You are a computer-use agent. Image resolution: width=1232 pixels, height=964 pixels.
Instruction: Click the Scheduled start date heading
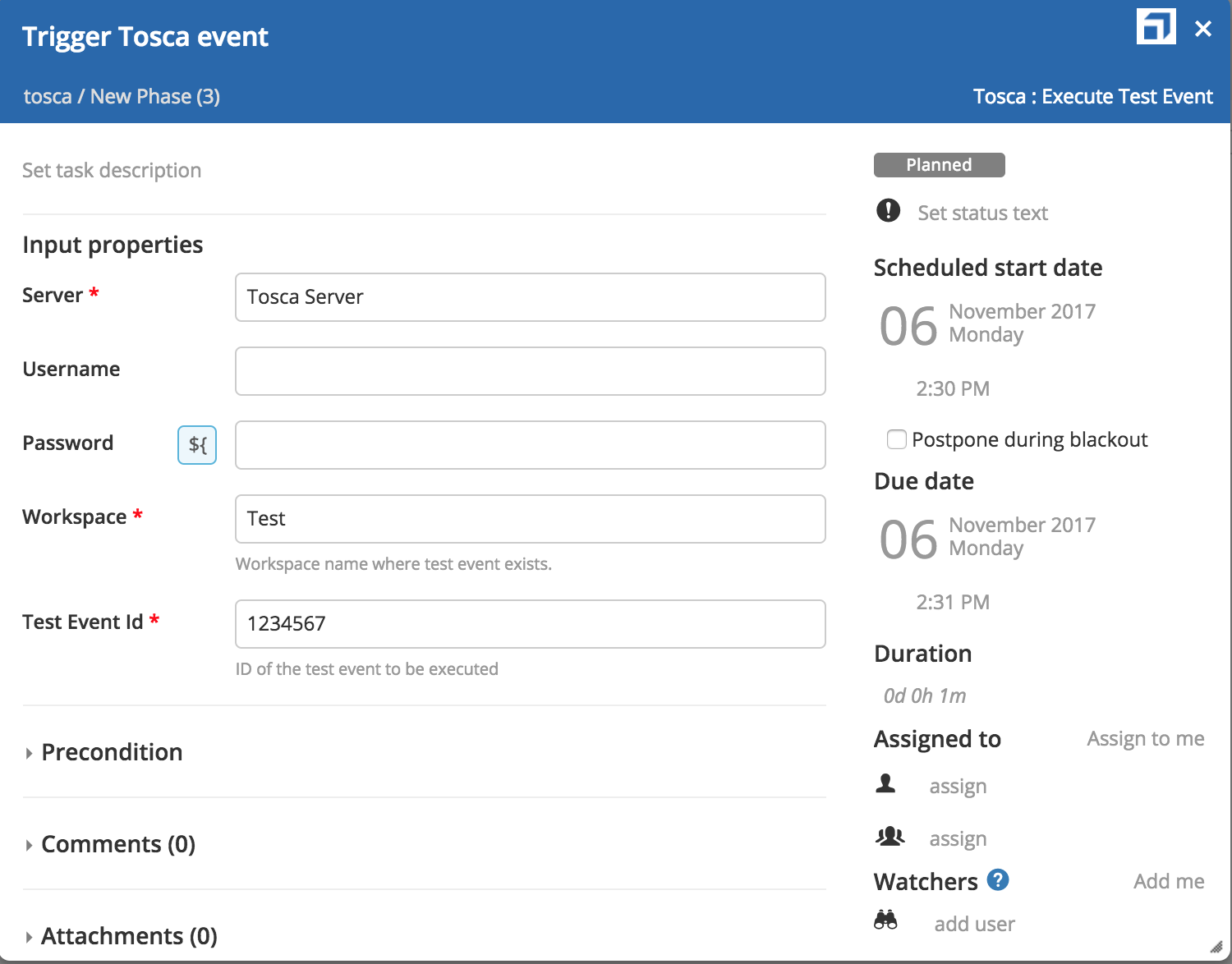click(988, 268)
